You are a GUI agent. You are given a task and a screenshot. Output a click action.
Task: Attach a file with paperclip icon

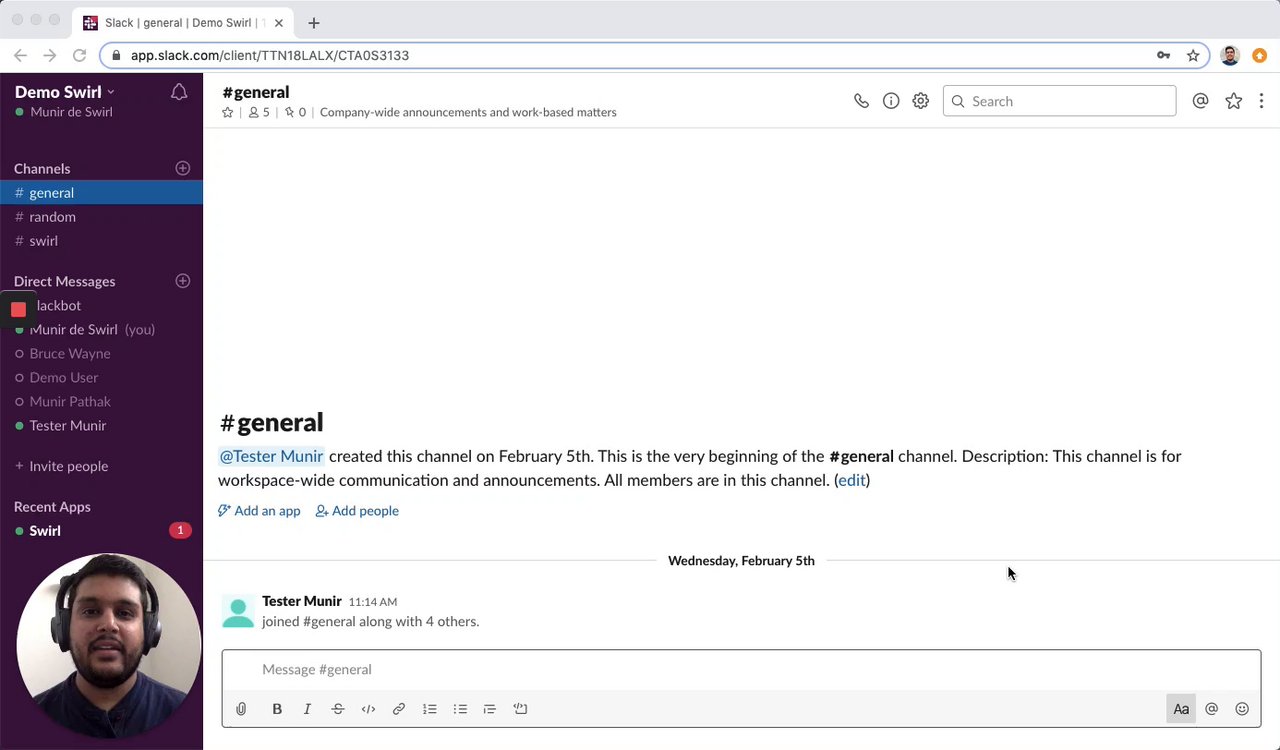coord(241,709)
